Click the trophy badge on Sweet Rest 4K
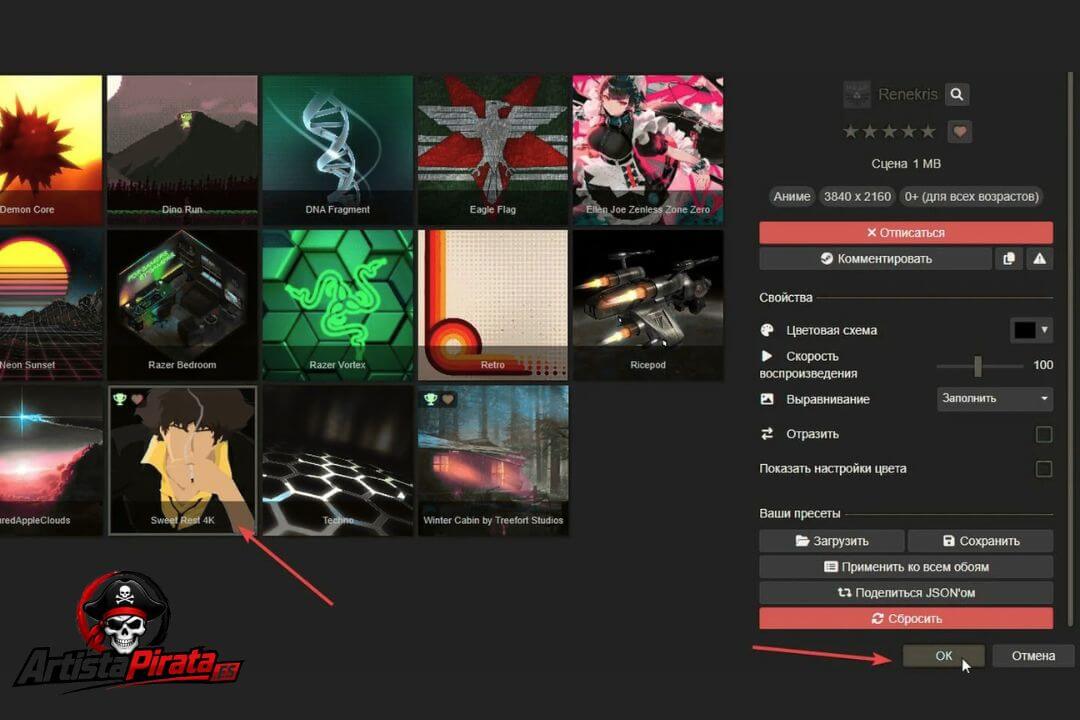This screenshot has height=720, width=1080. [120, 399]
